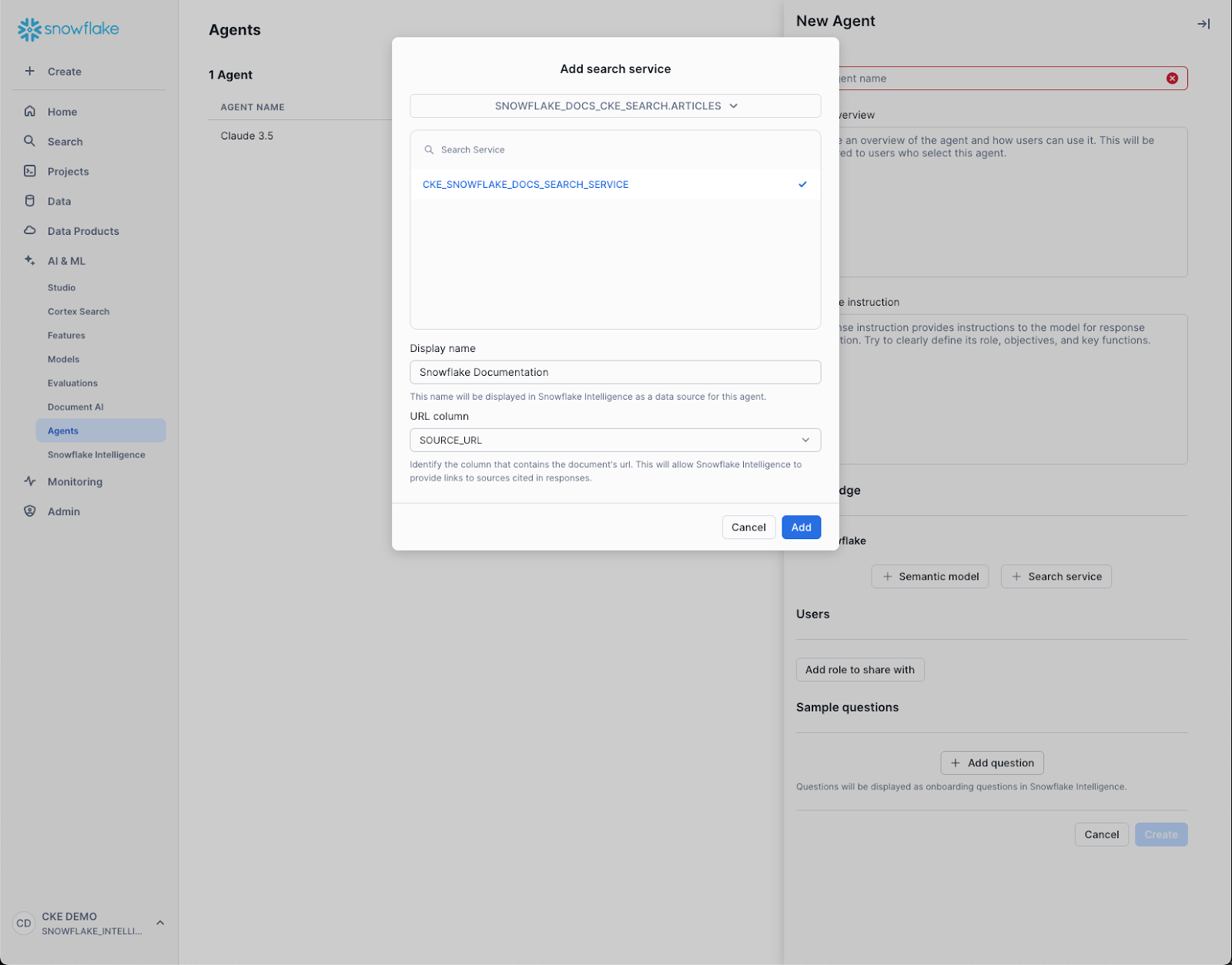This screenshot has width=1232, height=965.
Task: Expand the CKE DEMO account menu
Action: (160, 923)
